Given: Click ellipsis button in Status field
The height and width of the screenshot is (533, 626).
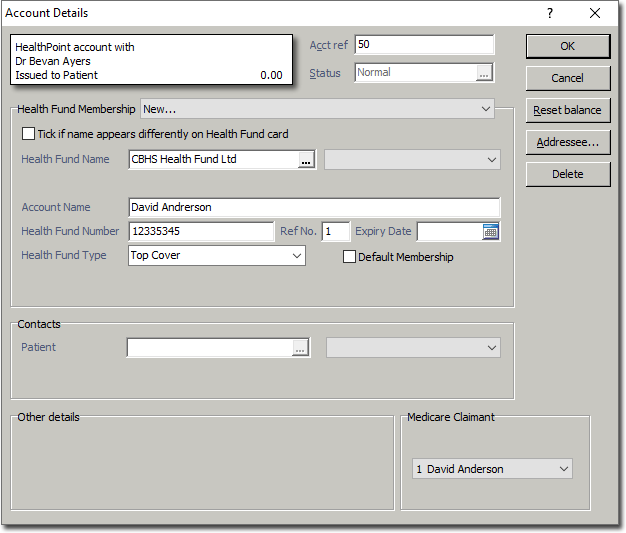Looking at the screenshot, I should 484,73.
